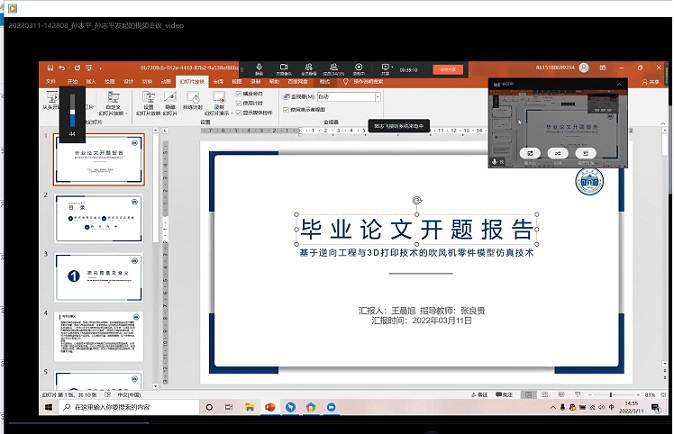The height and width of the screenshot is (434, 674).
Task: Toggle the 显示媒体控件 (Show Media Controls) checkbox
Action: [239, 113]
